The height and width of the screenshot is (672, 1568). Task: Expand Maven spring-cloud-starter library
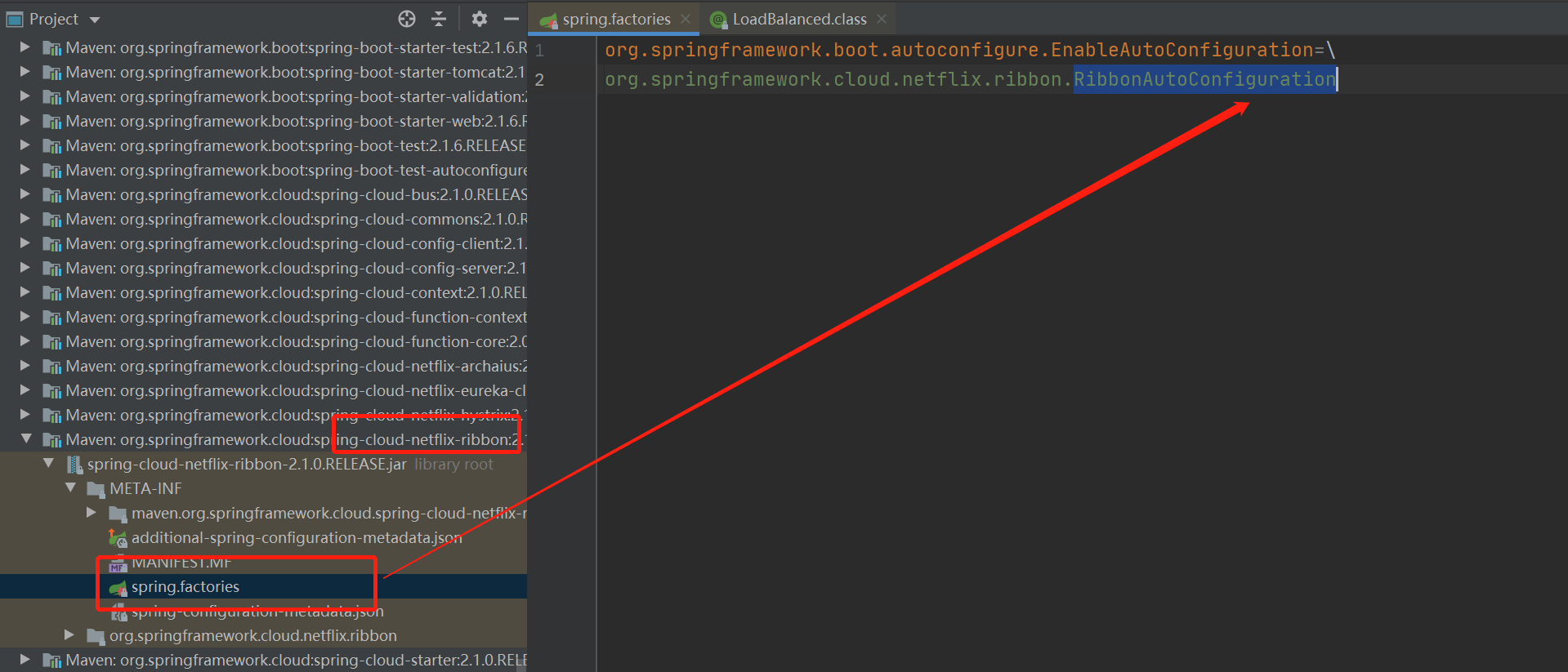[x=25, y=660]
